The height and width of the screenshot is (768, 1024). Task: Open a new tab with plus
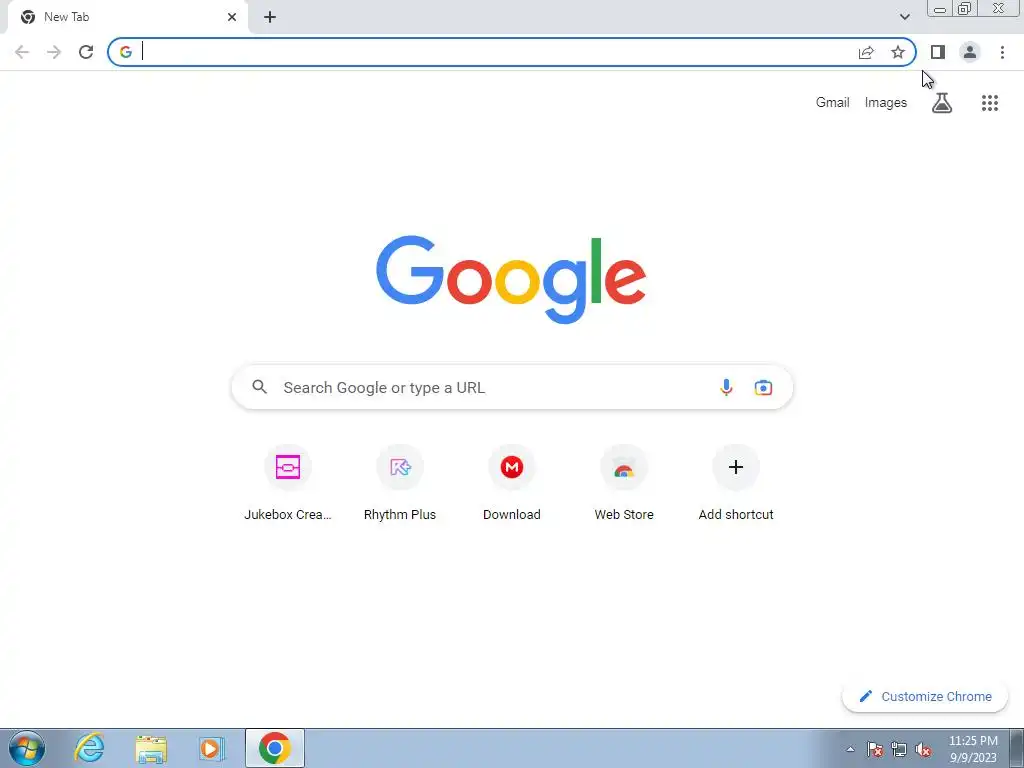coord(270,17)
